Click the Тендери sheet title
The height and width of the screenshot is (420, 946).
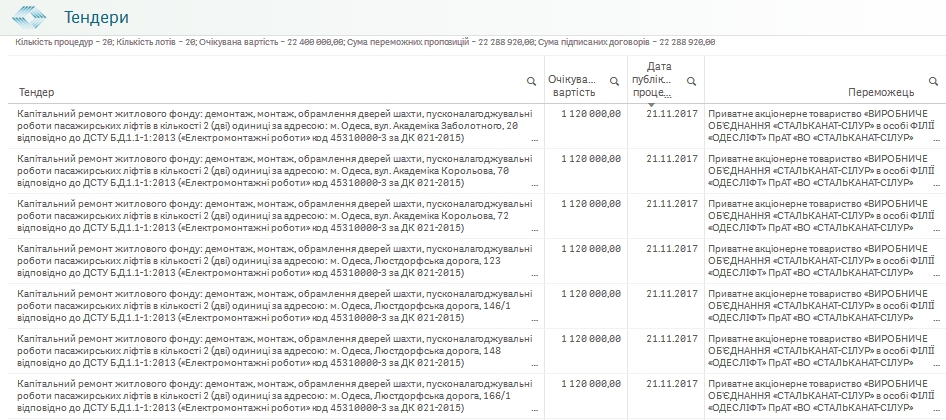96,19
